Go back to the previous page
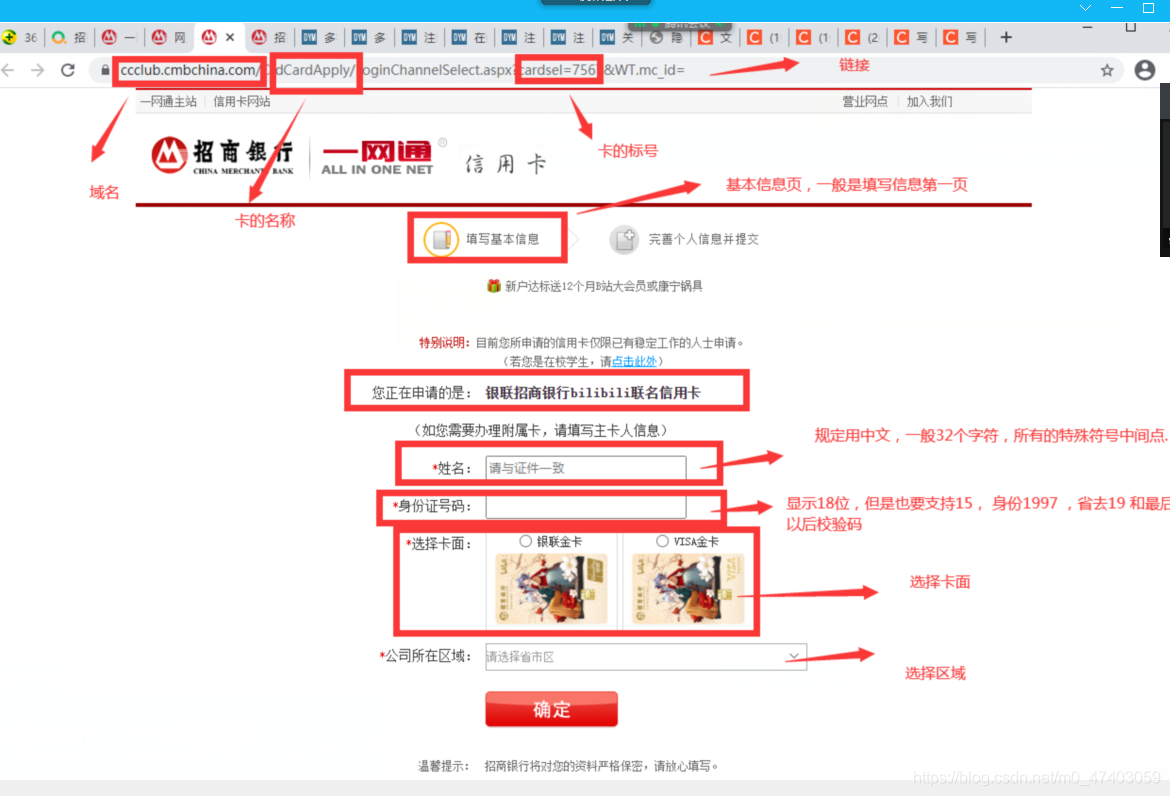The height and width of the screenshot is (796, 1170). [x=8, y=70]
